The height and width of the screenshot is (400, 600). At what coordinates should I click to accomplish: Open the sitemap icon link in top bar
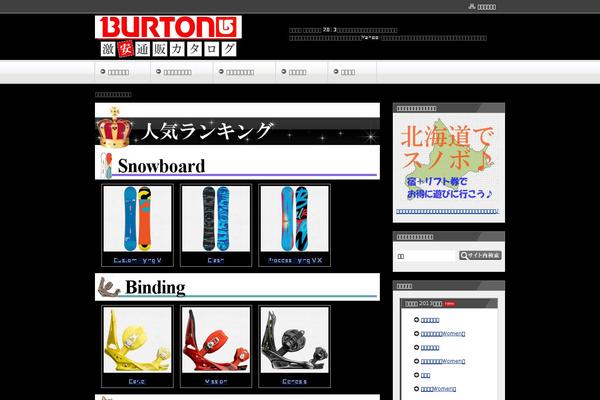coord(482,7)
